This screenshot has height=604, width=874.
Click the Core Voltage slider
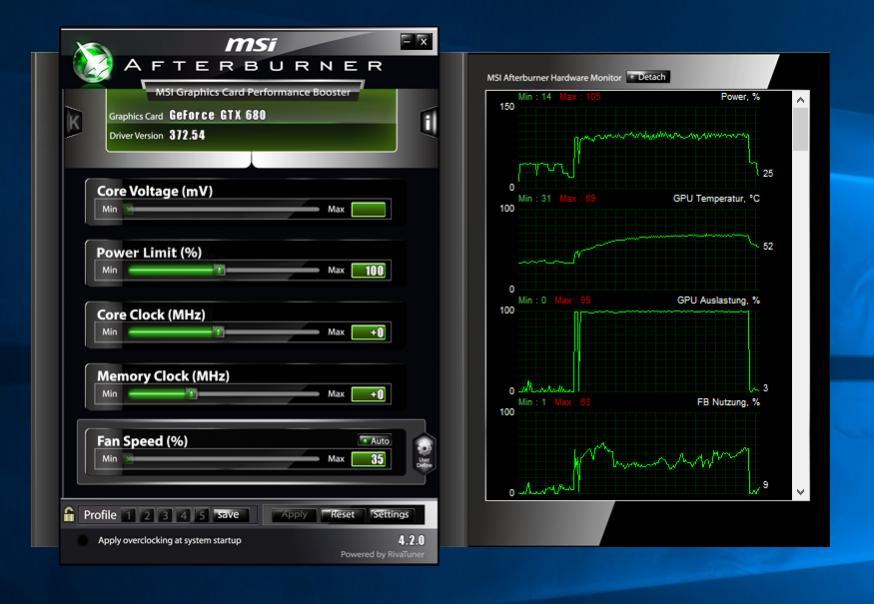[x=223, y=210]
